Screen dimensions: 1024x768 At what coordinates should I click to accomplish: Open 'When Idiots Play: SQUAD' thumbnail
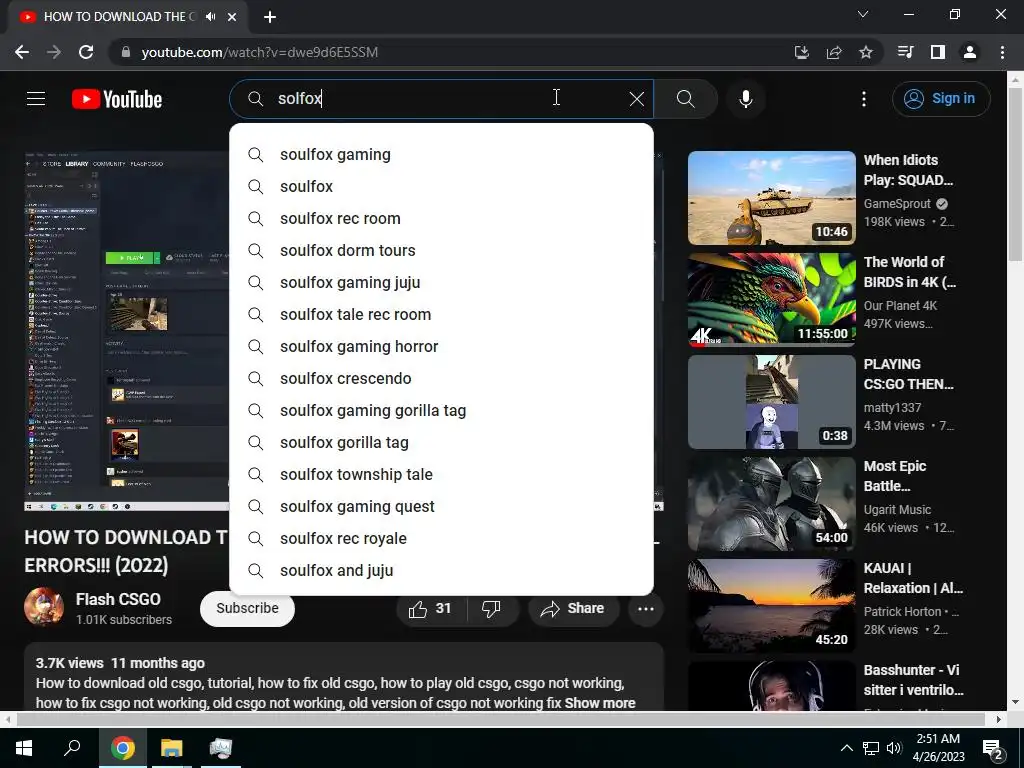[772, 198]
